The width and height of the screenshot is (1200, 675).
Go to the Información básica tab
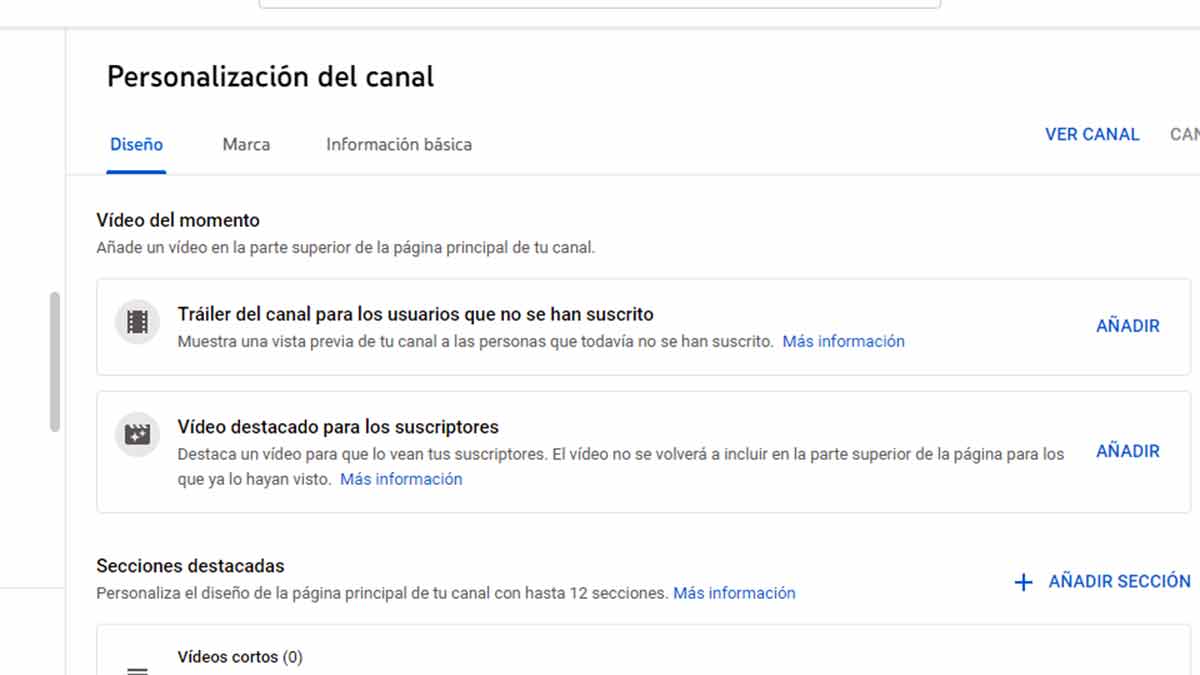(398, 145)
